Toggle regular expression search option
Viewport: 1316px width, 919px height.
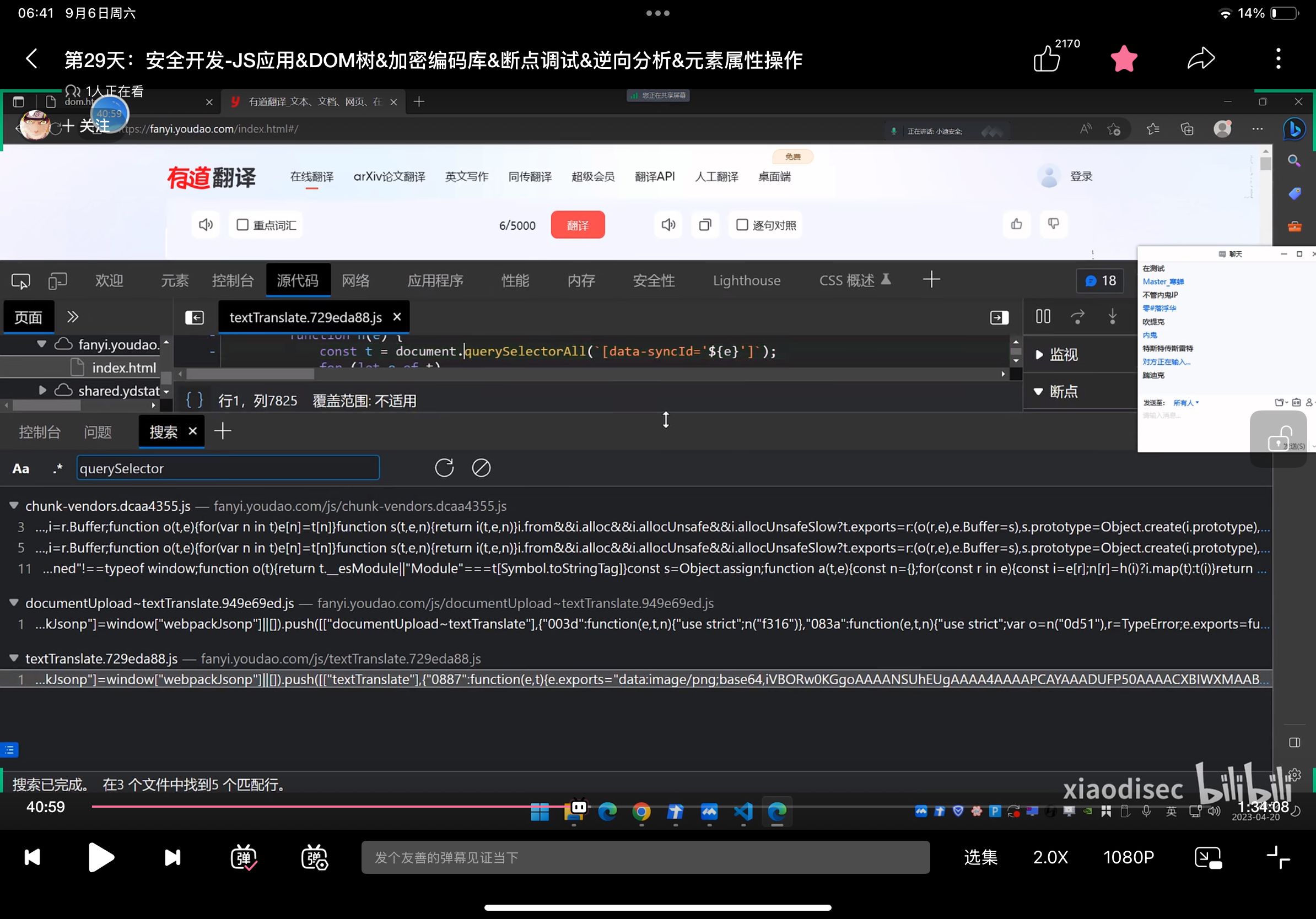(57, 469)
